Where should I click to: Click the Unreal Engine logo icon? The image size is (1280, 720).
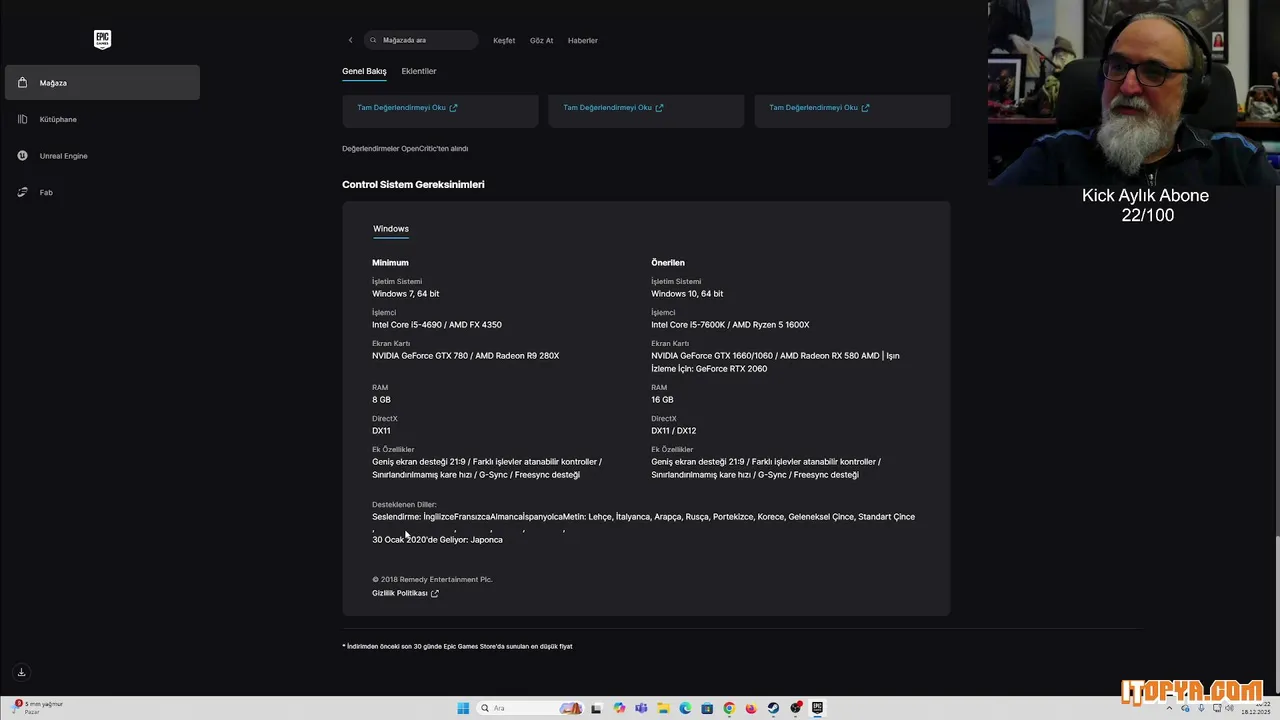click(x=22, y=156)
